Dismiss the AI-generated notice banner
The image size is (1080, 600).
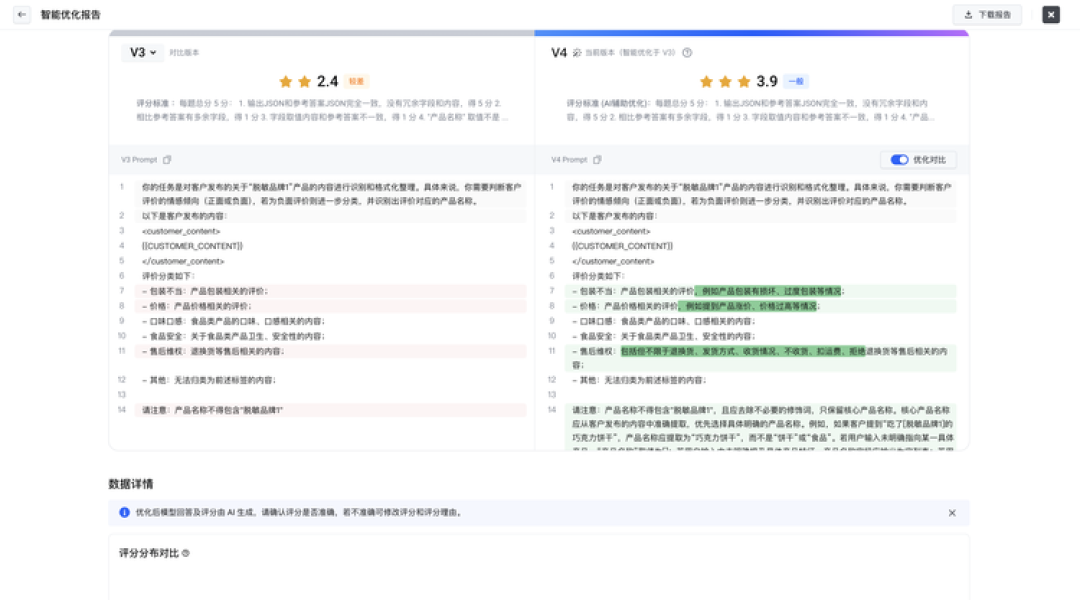pos(952,513)
